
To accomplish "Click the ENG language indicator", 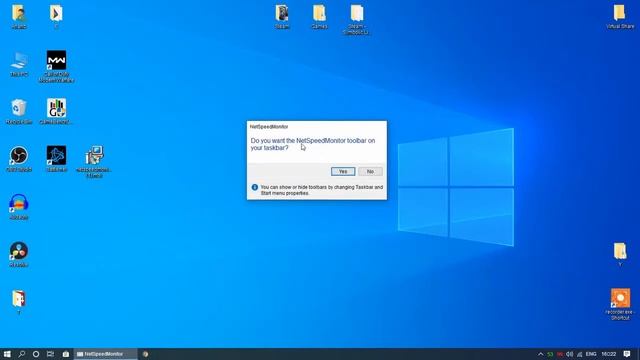I will pyautogui.click(x=591, y=354).
